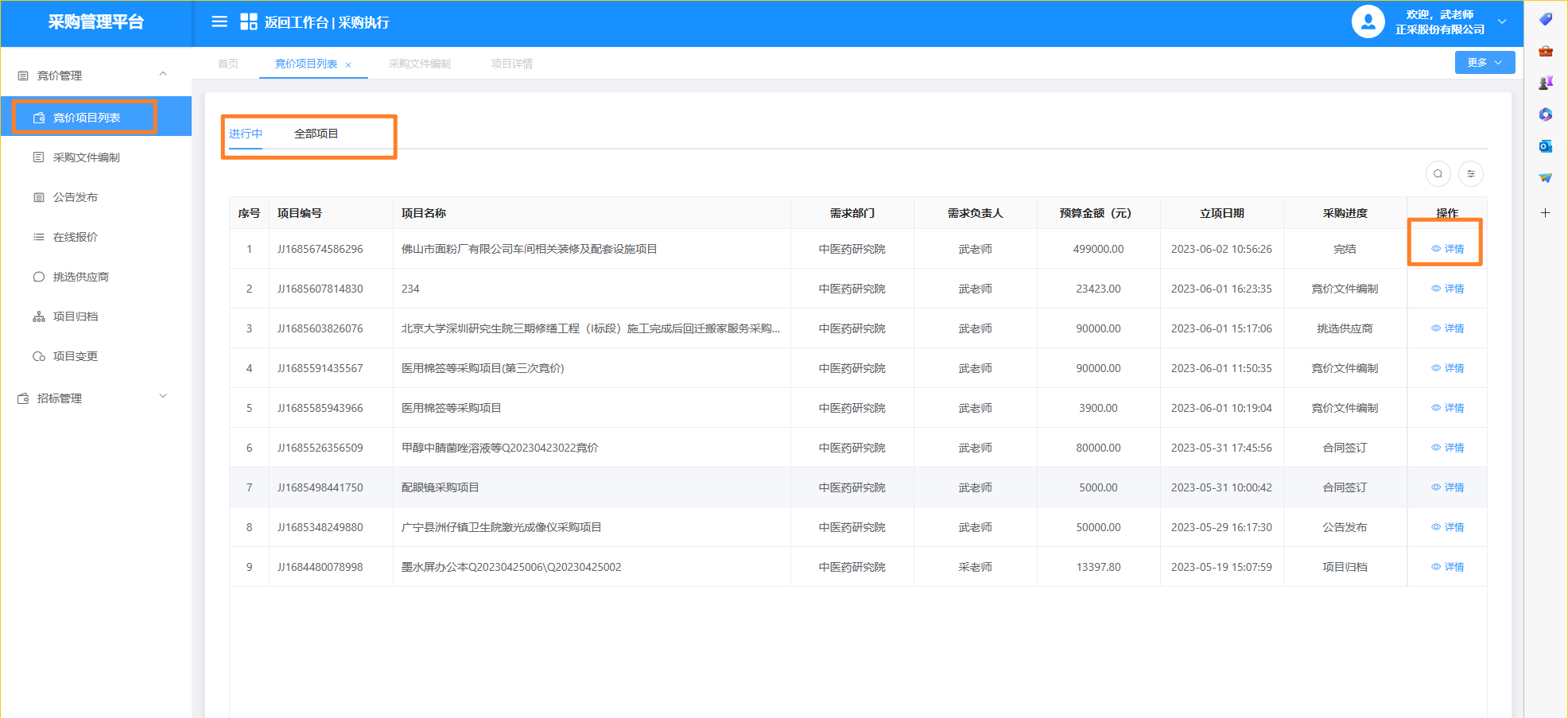
Task: Click the blue shopping tag sidebar icon
Action: coord(1545,19)
